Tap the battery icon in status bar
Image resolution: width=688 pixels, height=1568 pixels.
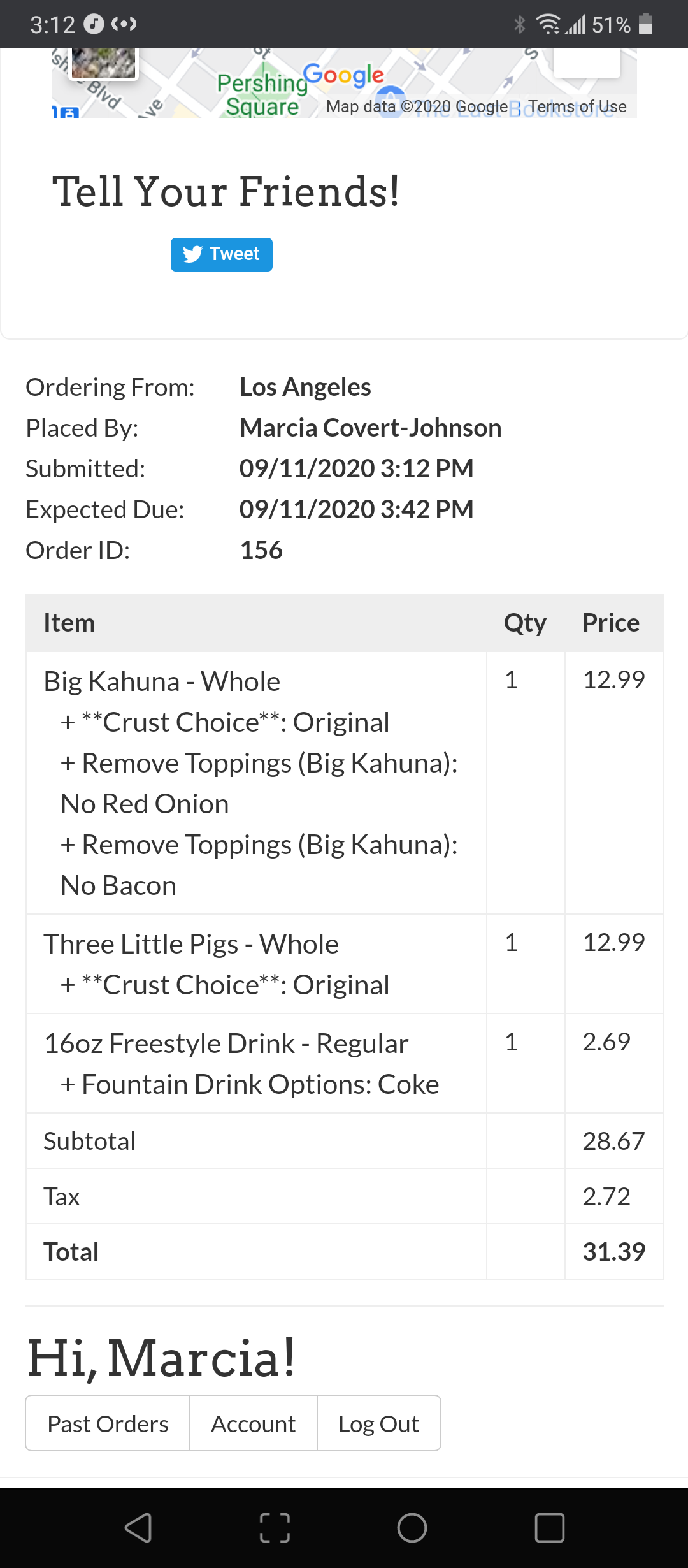[x=646, y=24]
